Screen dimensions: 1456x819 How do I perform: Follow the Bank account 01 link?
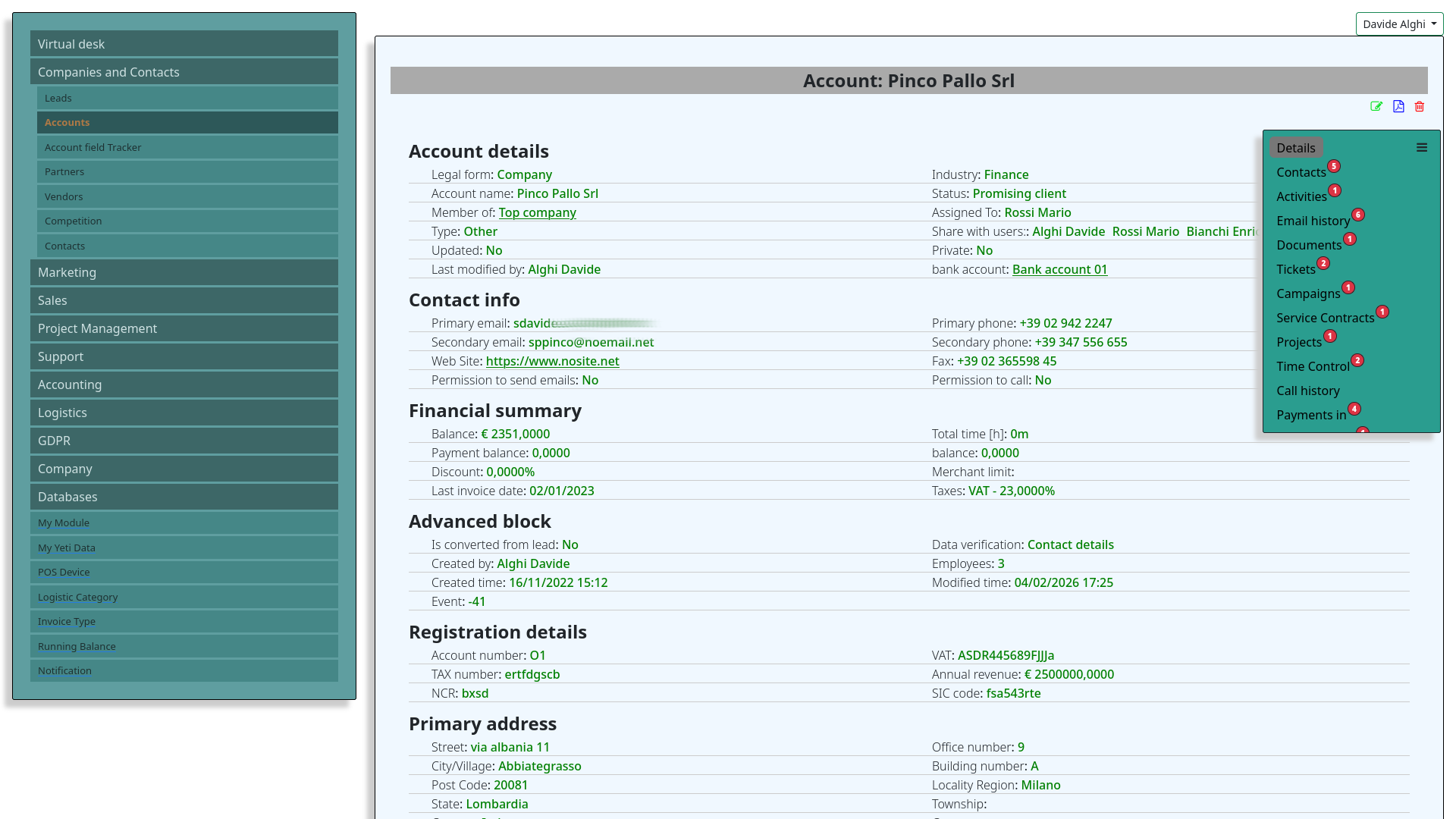1059,269
